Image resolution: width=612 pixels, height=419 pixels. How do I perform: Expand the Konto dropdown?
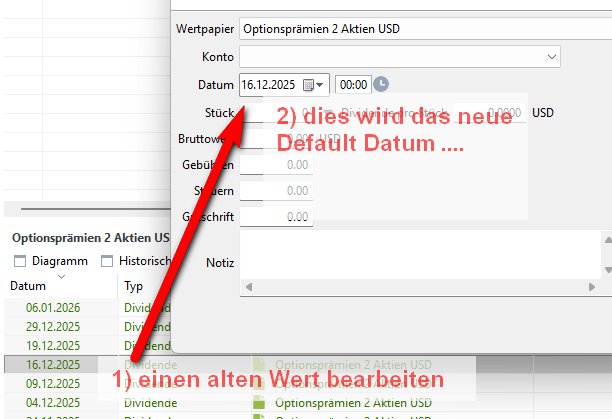click(552, 57)
